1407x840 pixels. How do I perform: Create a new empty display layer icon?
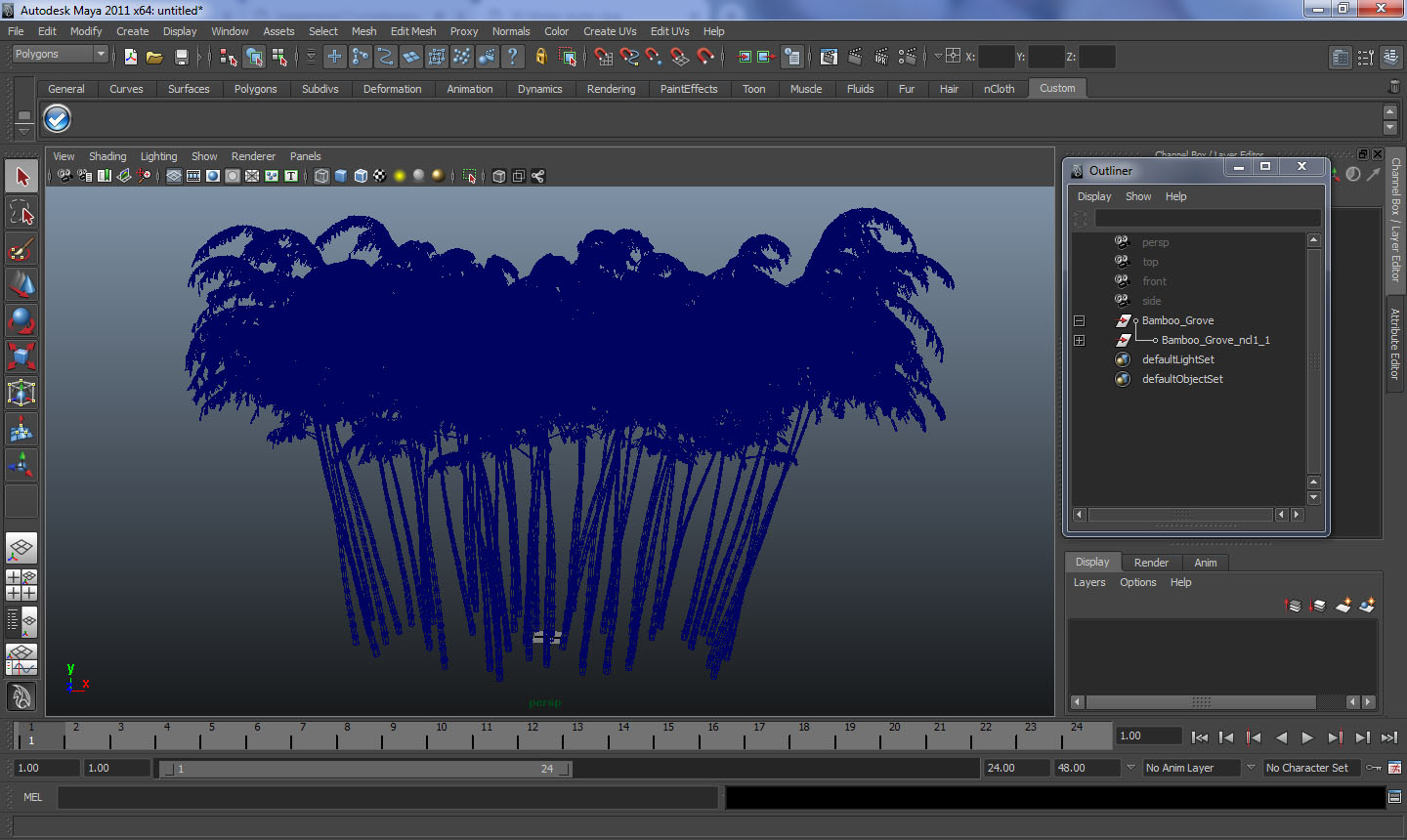click(x=1343, y=606)
